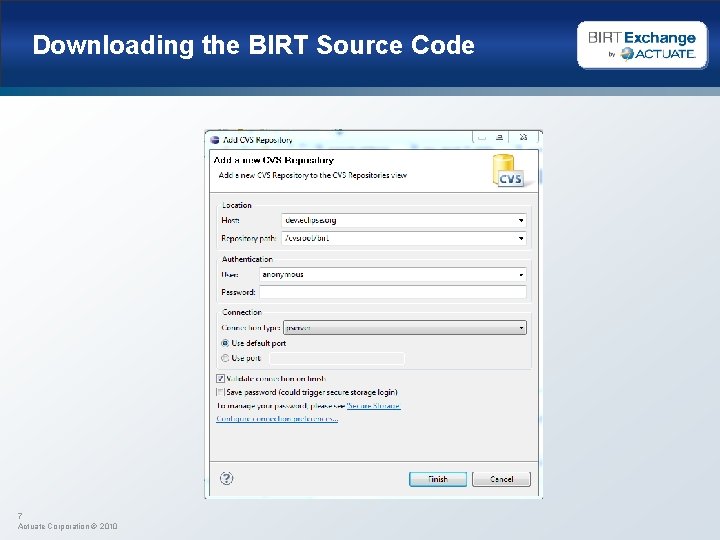720x540 pixels.
Task: Click the Cancel button
Action: tap(501, 479)
